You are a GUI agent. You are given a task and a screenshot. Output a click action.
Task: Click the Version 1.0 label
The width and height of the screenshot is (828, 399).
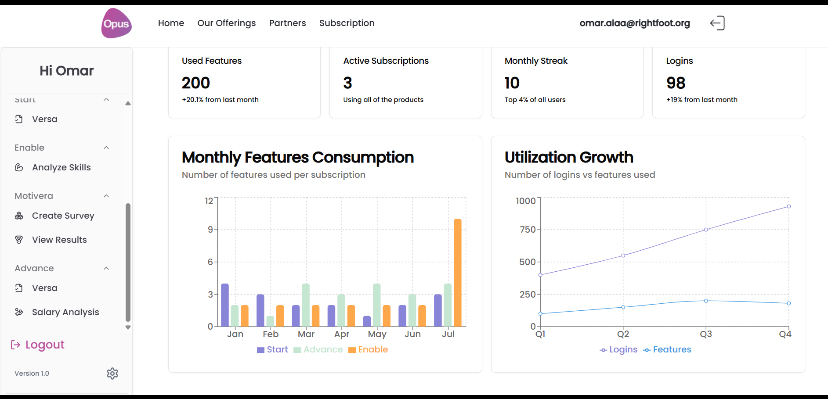point(32,374)
